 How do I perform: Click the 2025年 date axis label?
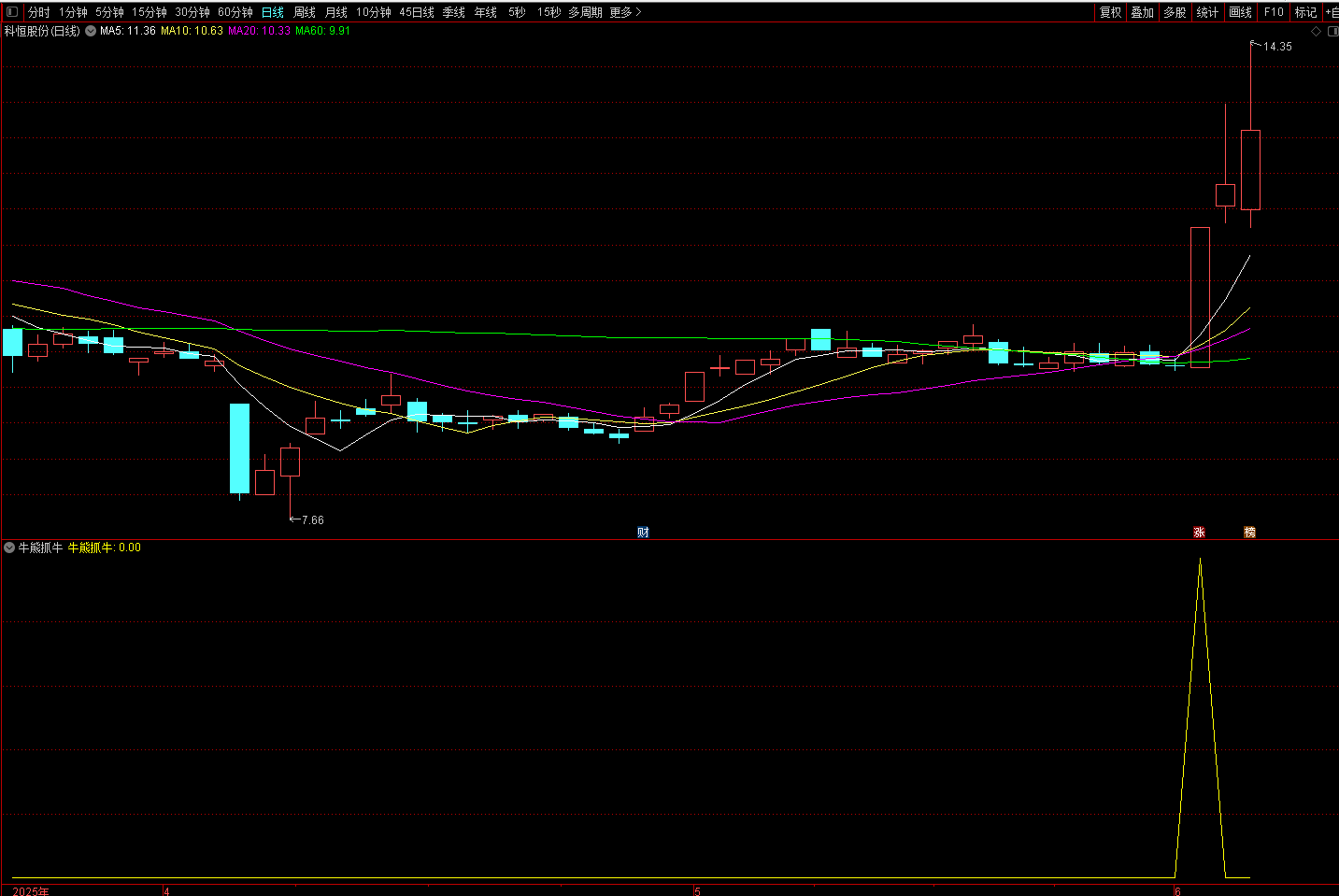click(31, 891)
